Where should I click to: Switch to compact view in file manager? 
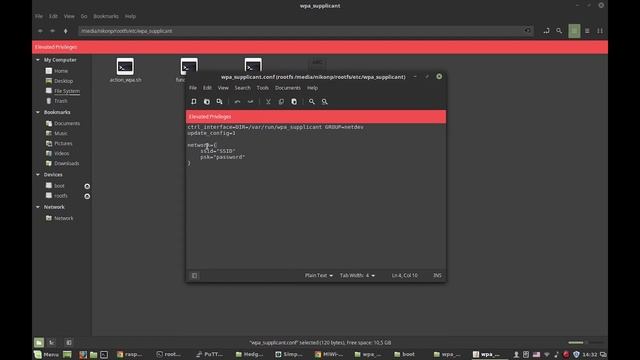pyautogui.click(x=600, y=31)
